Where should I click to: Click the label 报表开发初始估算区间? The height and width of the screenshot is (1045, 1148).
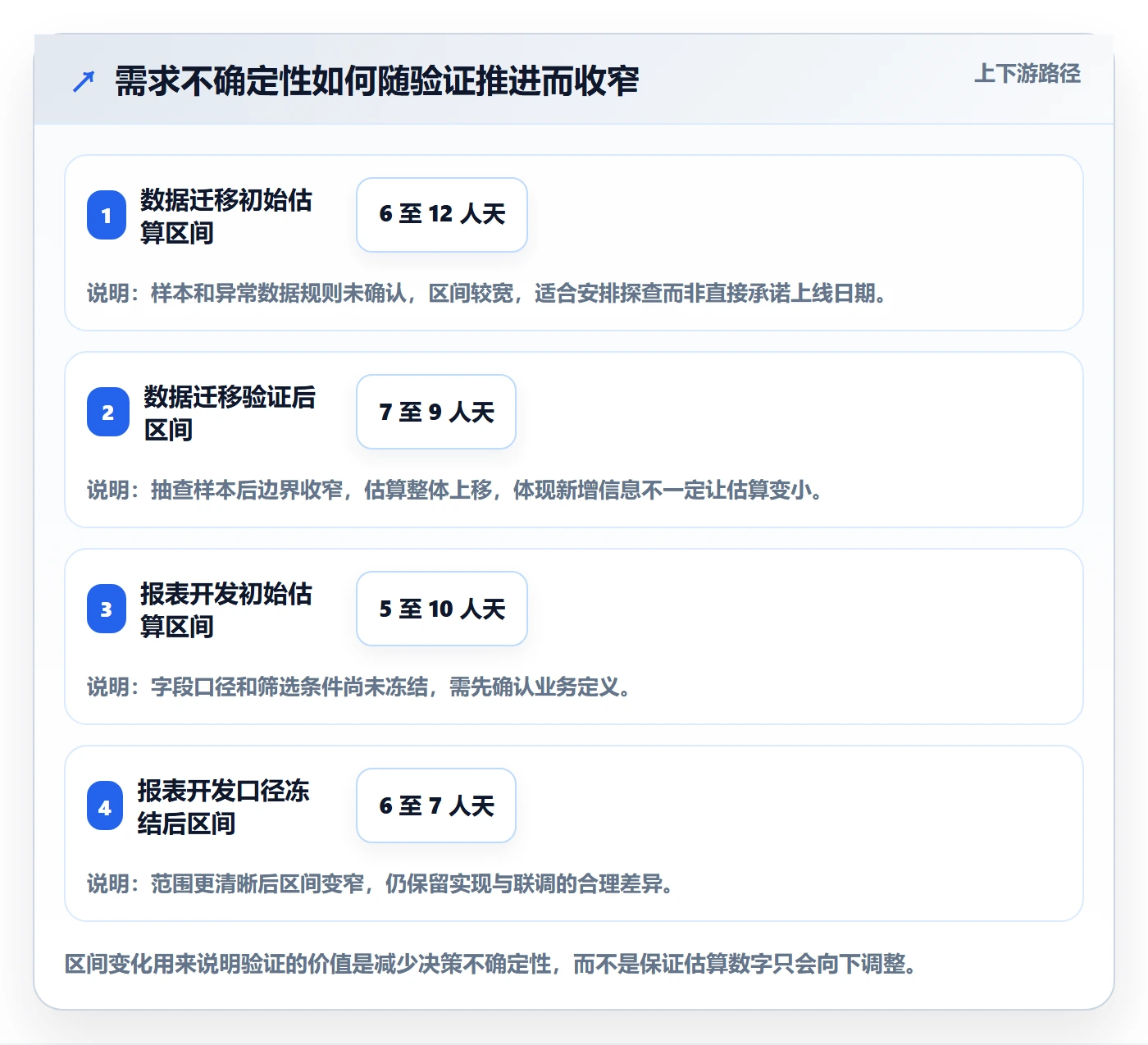(226, 609)
